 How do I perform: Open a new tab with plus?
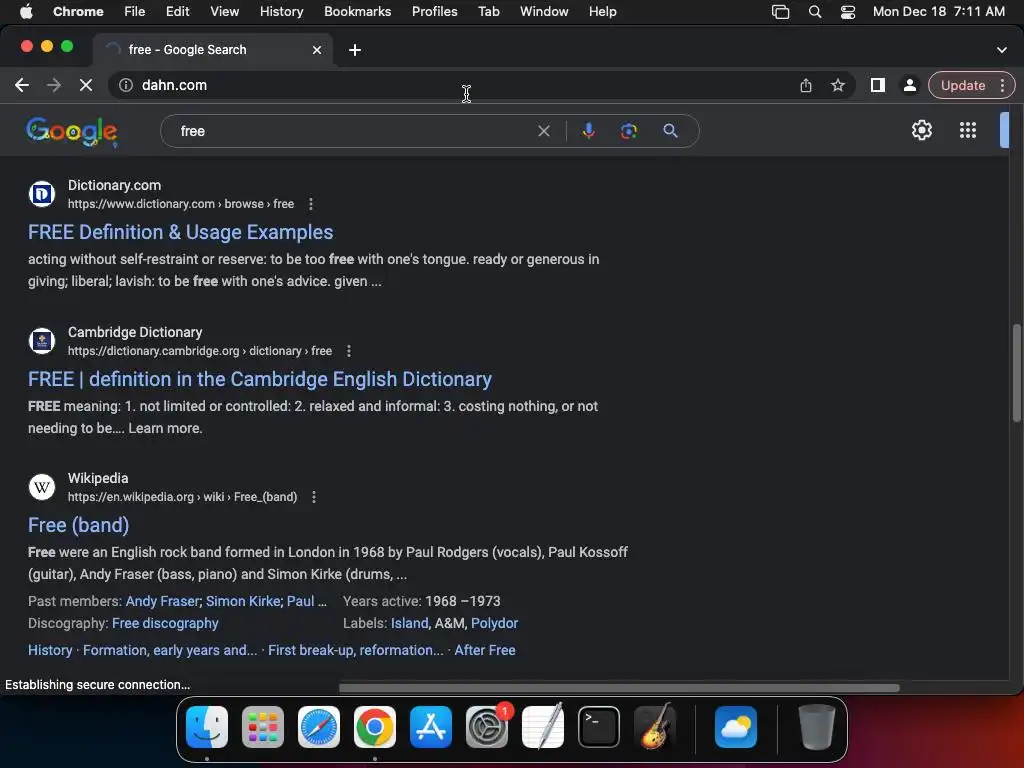pos(355,50)
